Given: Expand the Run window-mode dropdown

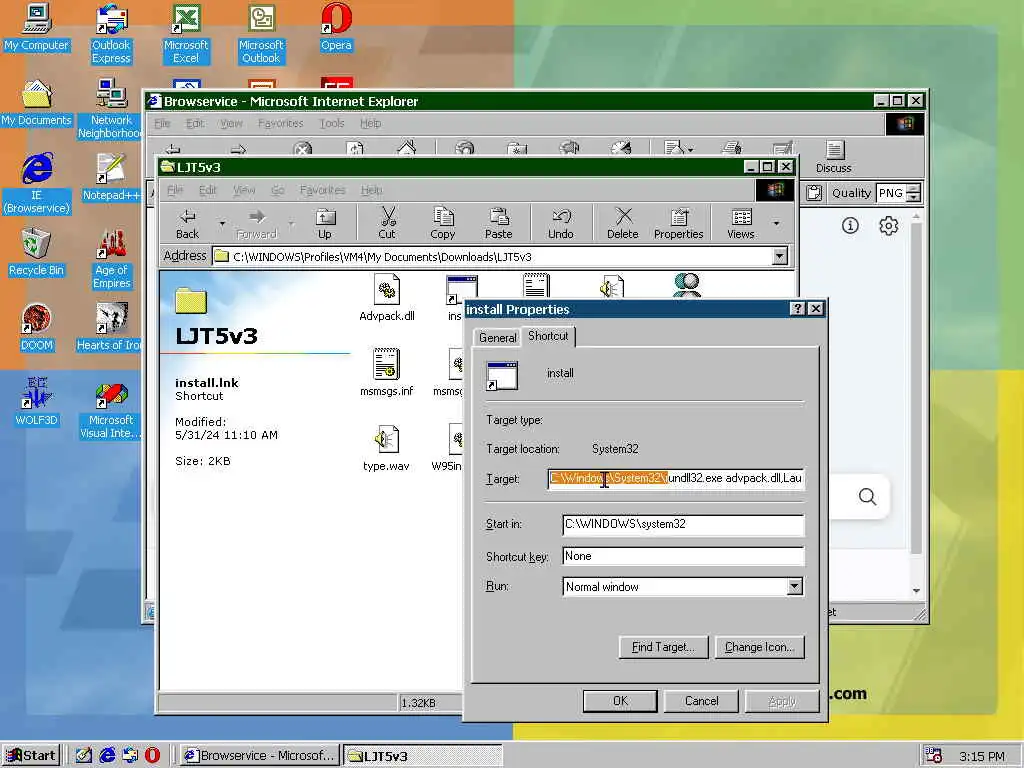Looking at the screenshot, I should click(x=794, y=586).
